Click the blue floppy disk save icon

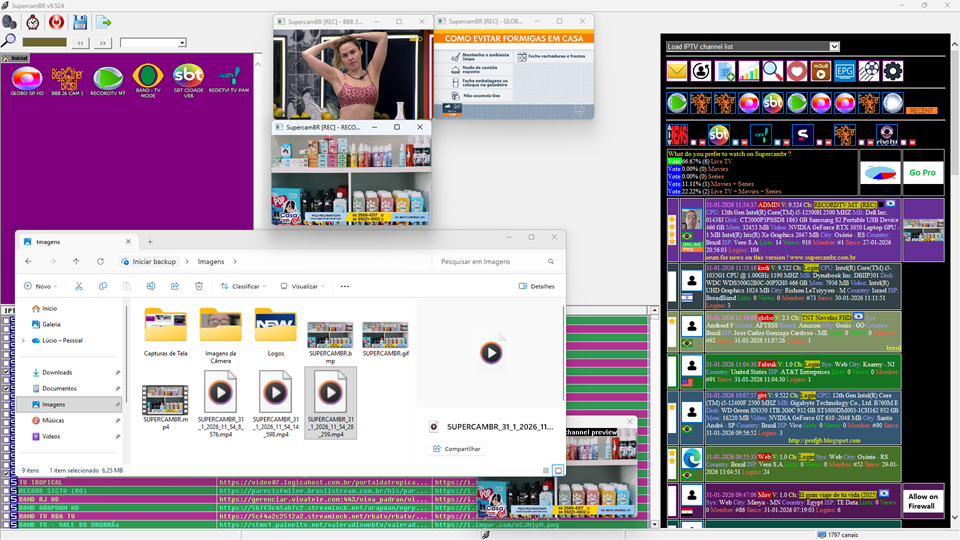[x=80, y=21]
